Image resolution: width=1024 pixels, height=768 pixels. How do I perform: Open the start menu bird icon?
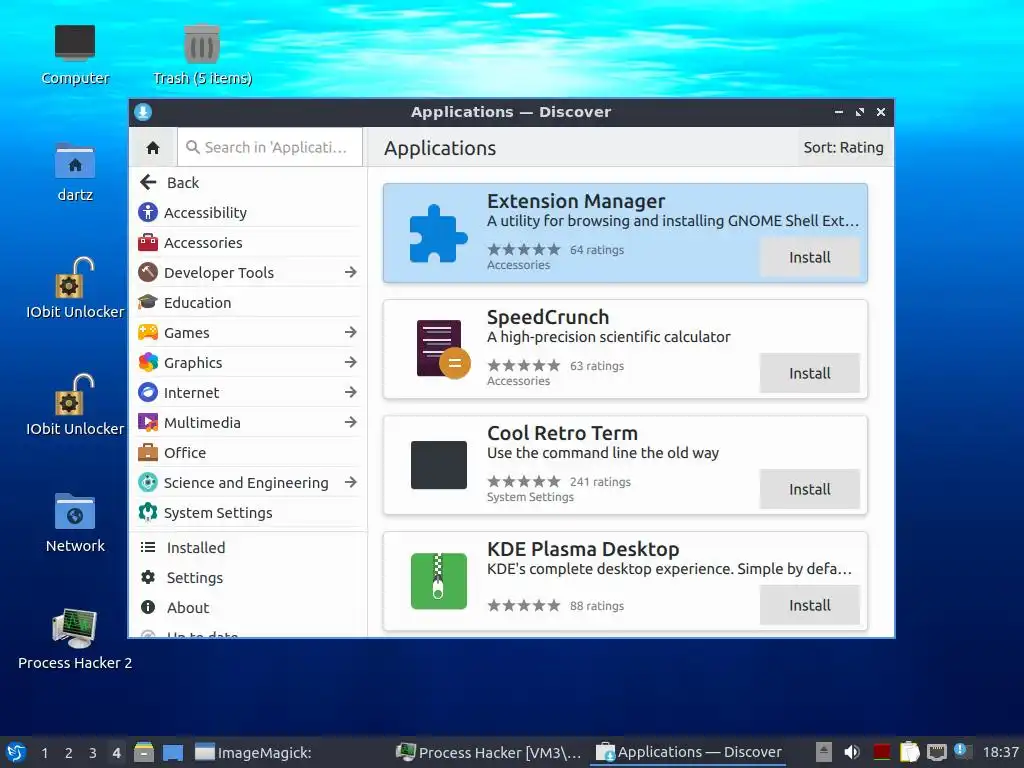pos(16,752)
